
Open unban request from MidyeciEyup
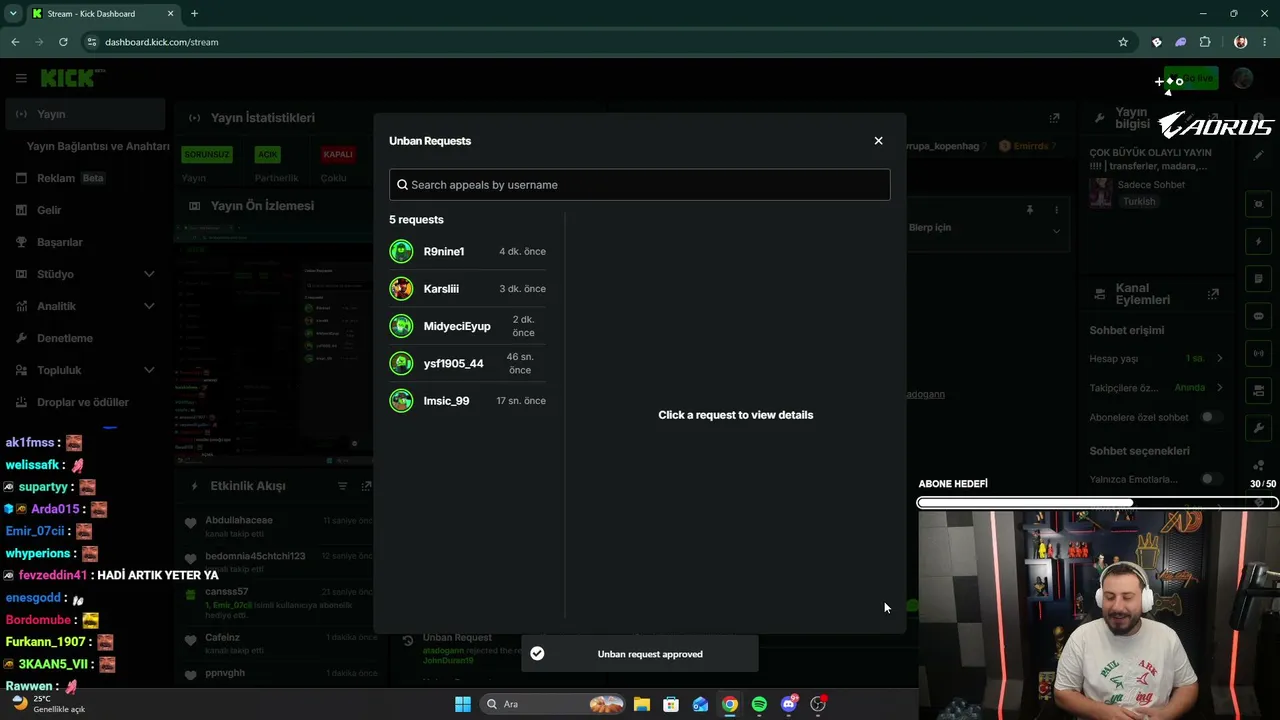[468, 326]
